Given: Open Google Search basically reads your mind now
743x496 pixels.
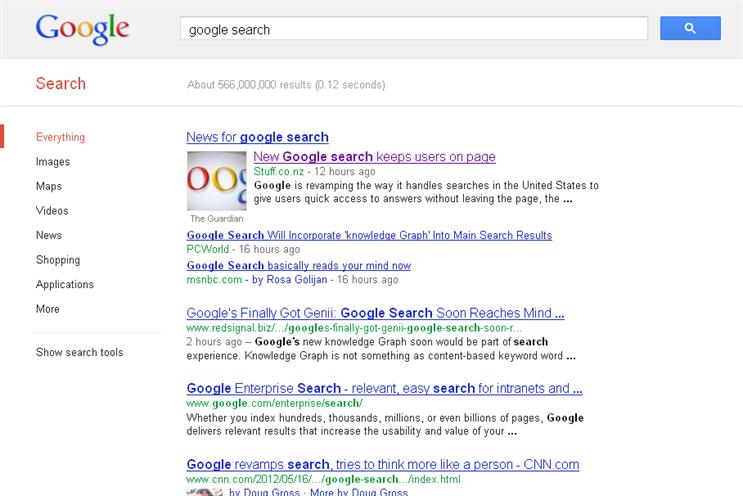Looking at the screenshot, I should [x=299, y=266].
